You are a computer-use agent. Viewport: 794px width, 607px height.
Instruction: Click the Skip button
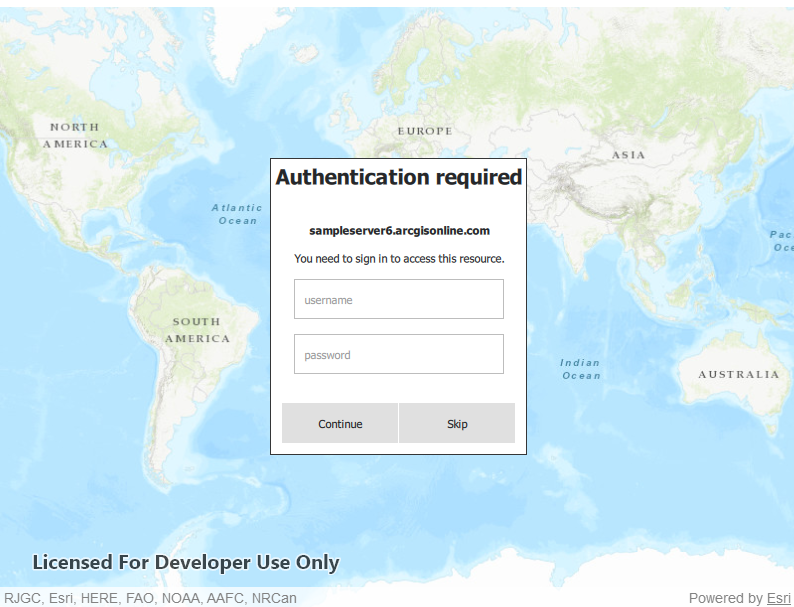coord(457,423)
